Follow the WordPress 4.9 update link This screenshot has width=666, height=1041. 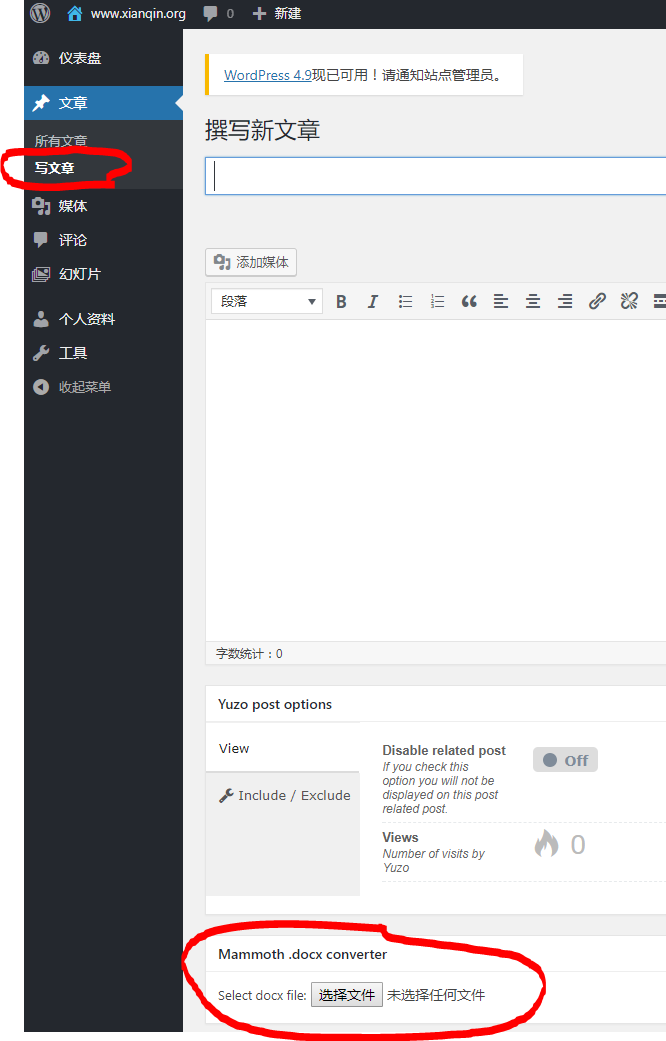268,75
